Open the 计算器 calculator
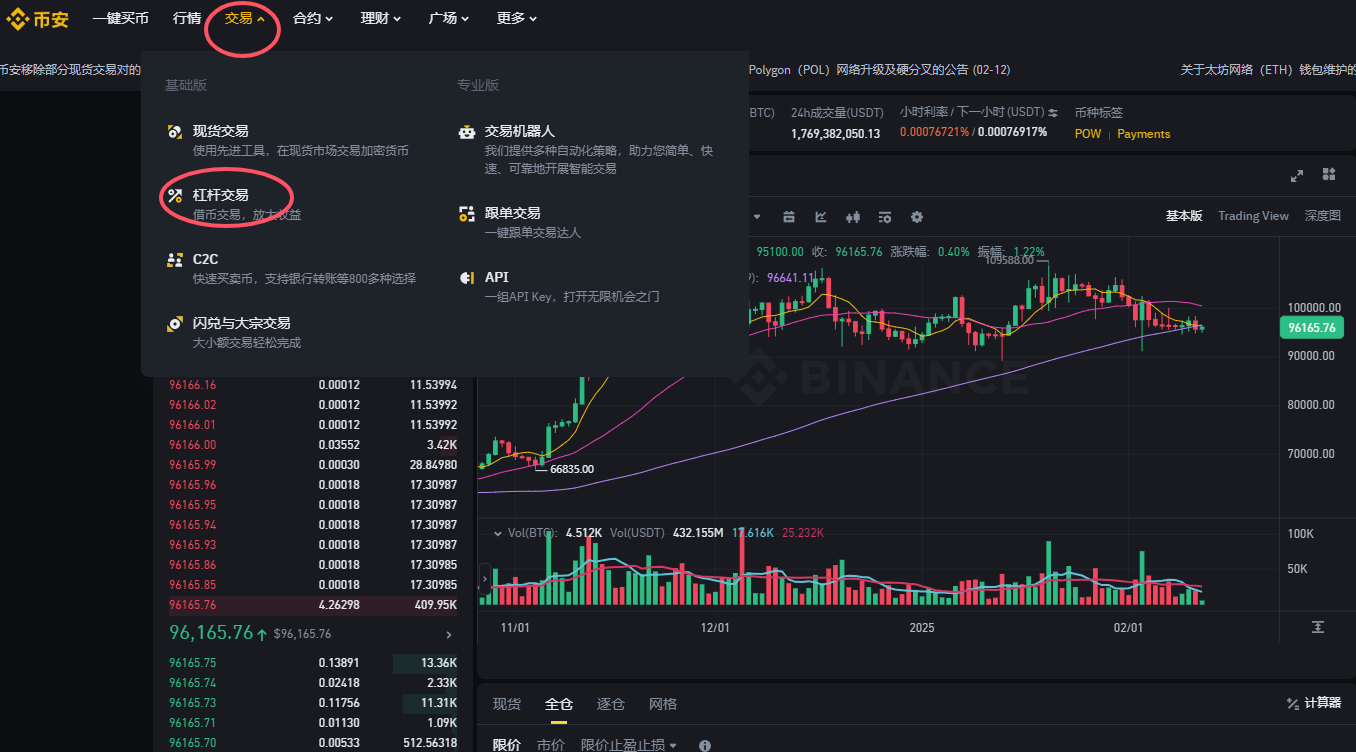1356x752 pixels. click(1314, 704)
